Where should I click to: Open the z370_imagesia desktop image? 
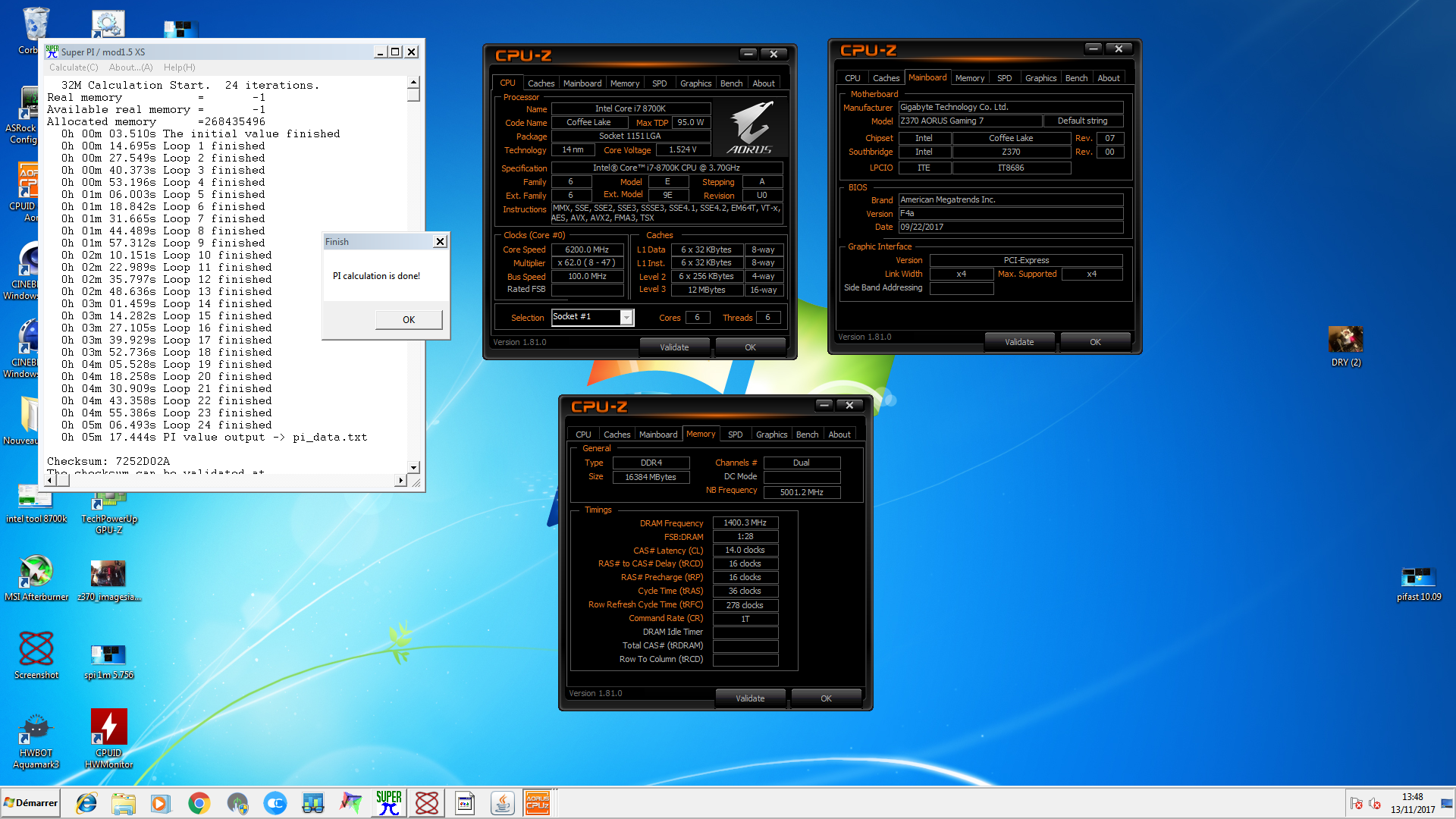click(x=109, y=581)
